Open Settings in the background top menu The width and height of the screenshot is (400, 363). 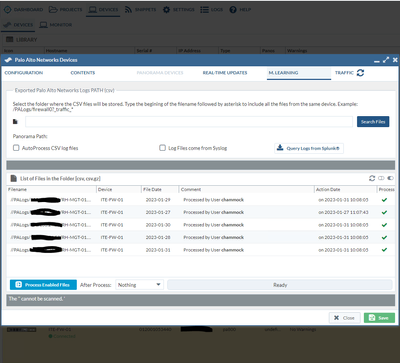pyautogui.click(x=178, y=10)
